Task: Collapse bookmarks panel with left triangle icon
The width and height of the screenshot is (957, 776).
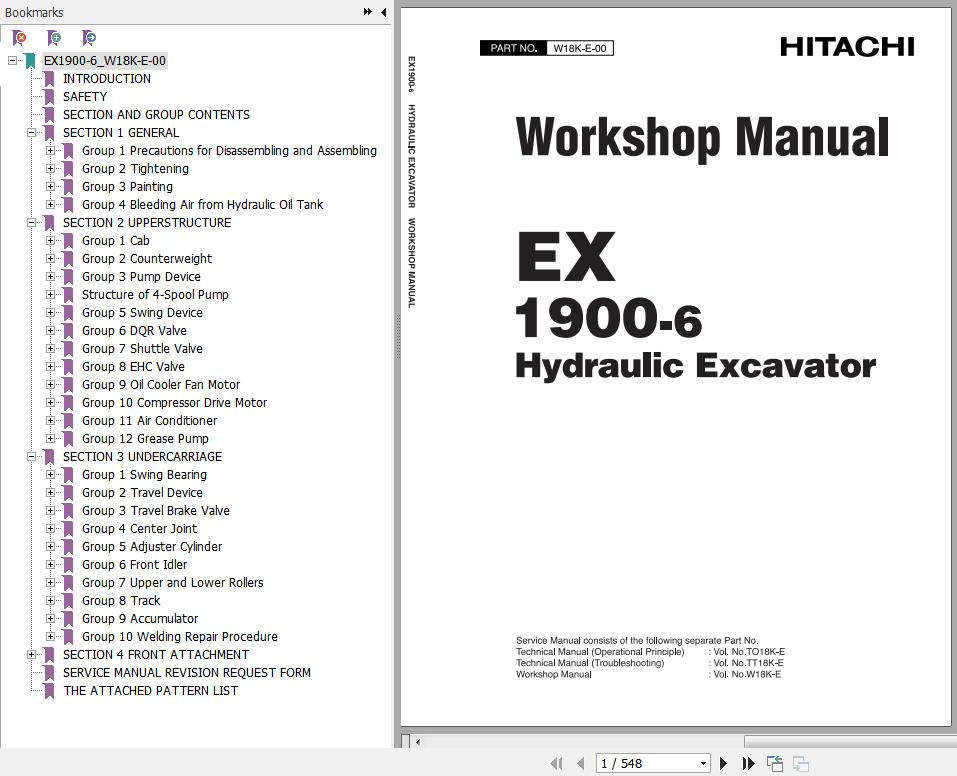Action: pos(383,12)
